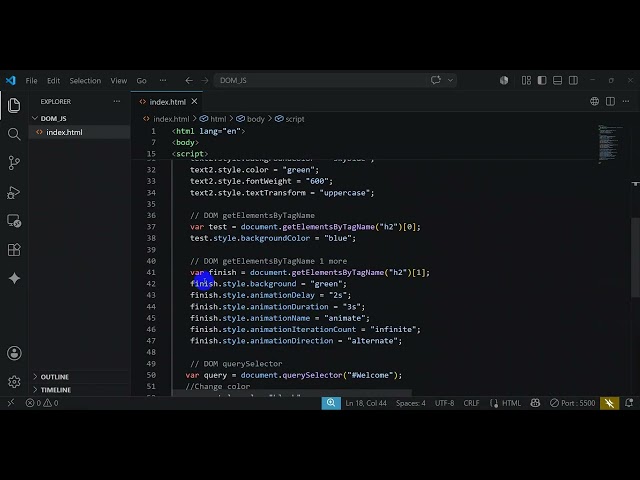Show more menu bar items
640x480 pixels.
click(x=163, y=80)
